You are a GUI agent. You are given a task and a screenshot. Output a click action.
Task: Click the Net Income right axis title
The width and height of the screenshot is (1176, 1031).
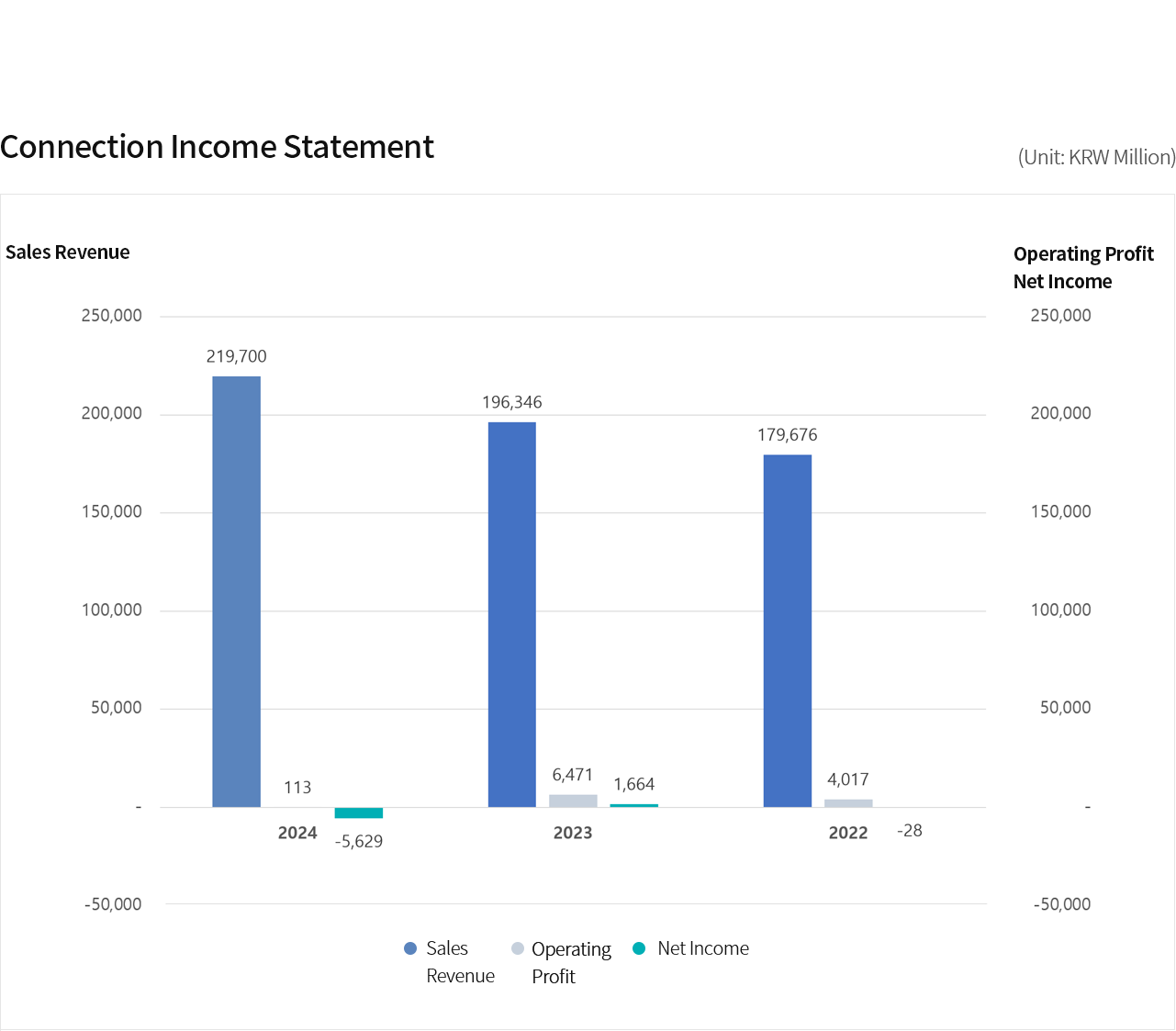coord(1062,282)
